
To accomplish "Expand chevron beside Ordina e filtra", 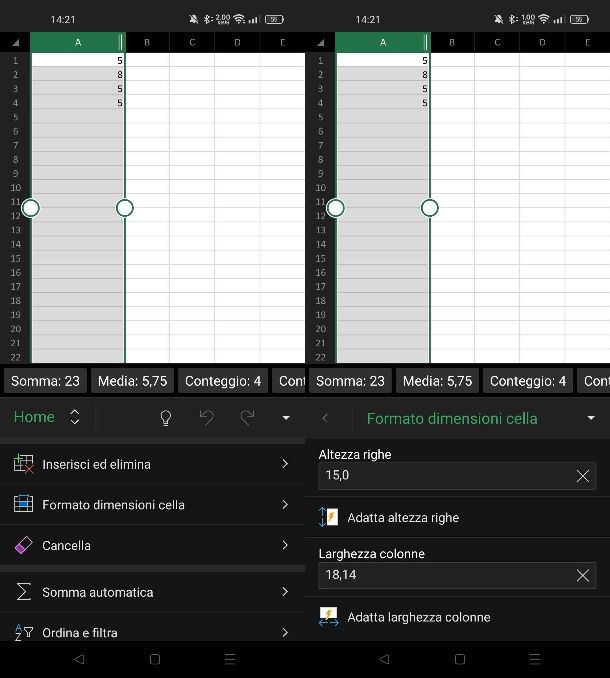I will tap(285, 632).
